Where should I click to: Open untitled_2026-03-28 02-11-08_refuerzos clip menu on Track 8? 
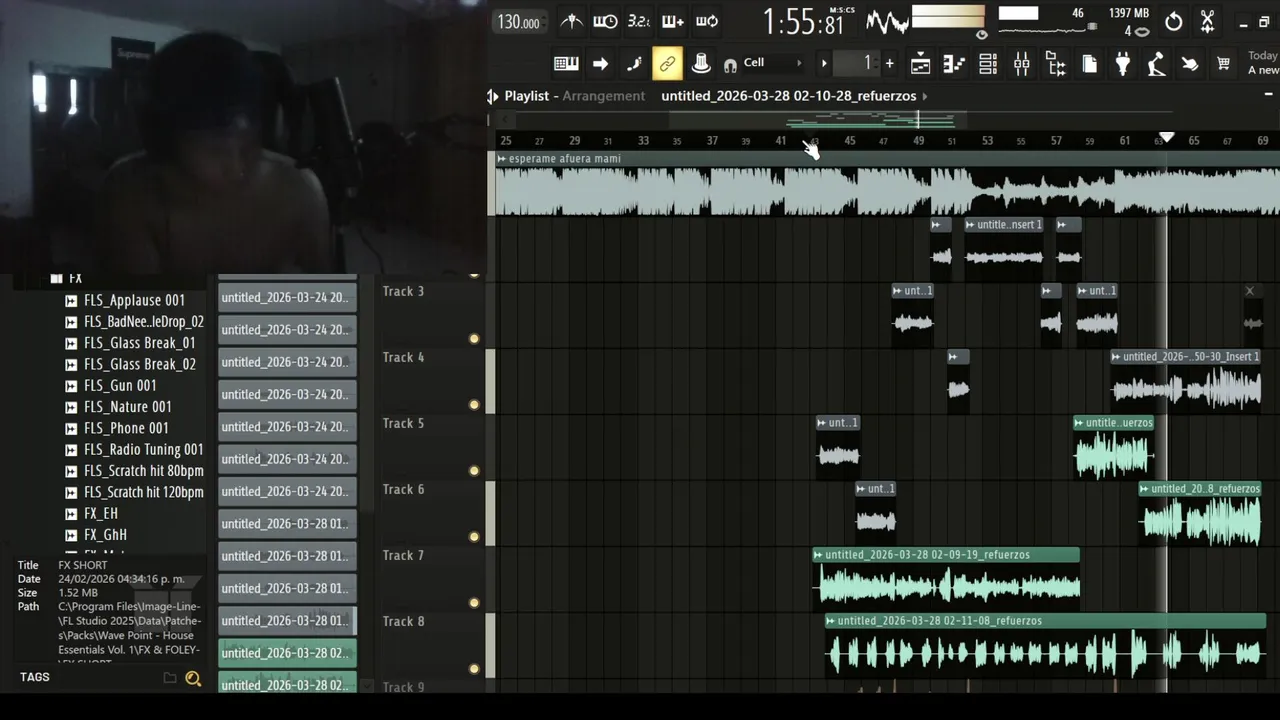click(x=831, y=621)
